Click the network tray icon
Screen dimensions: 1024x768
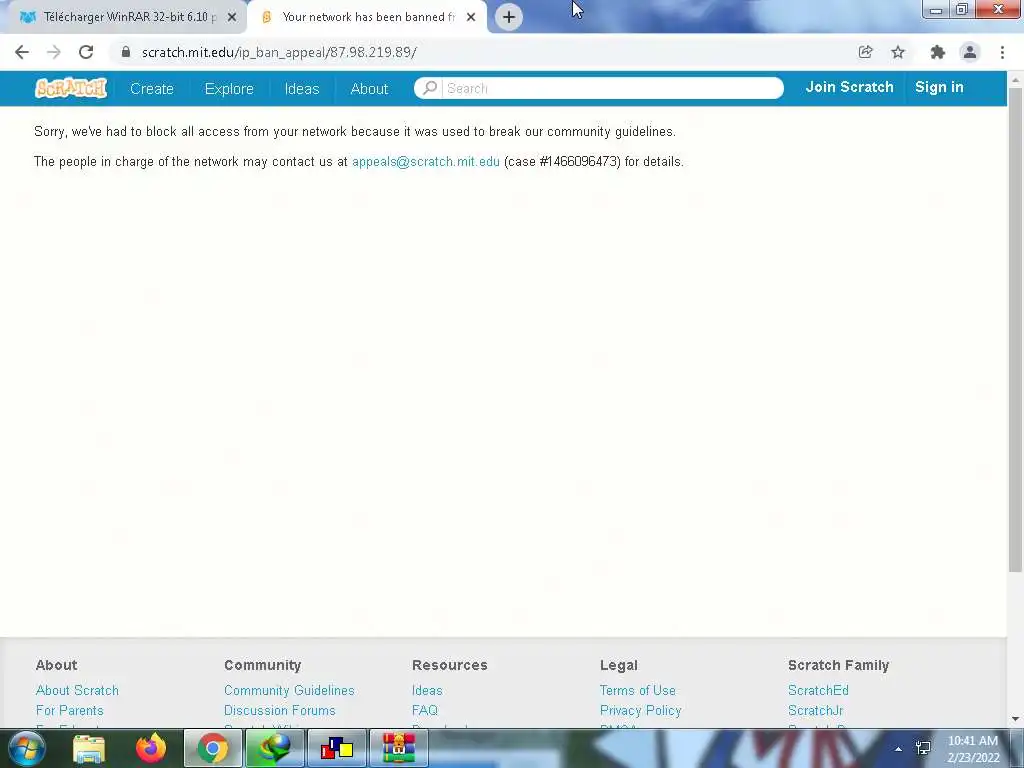coord(923,748)
